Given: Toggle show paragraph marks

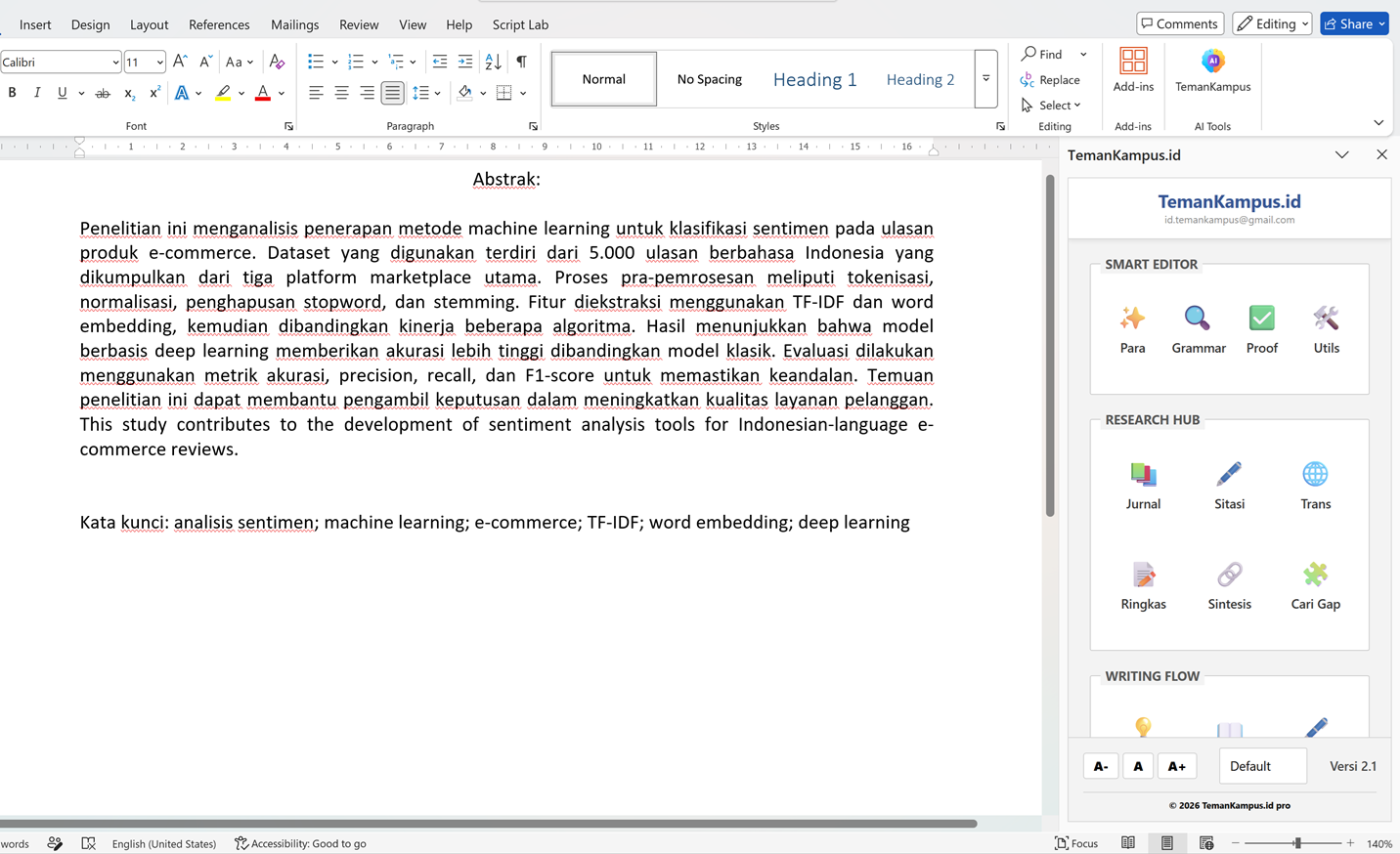Looking at the screenshot, I should pyautogui.click(x=522, y=62).
